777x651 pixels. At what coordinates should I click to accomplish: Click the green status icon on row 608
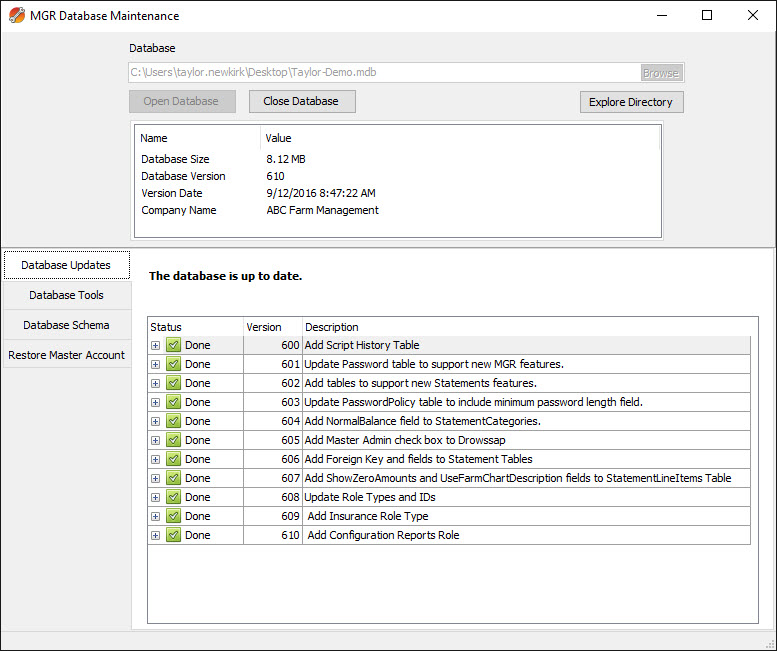pos(173,497)
